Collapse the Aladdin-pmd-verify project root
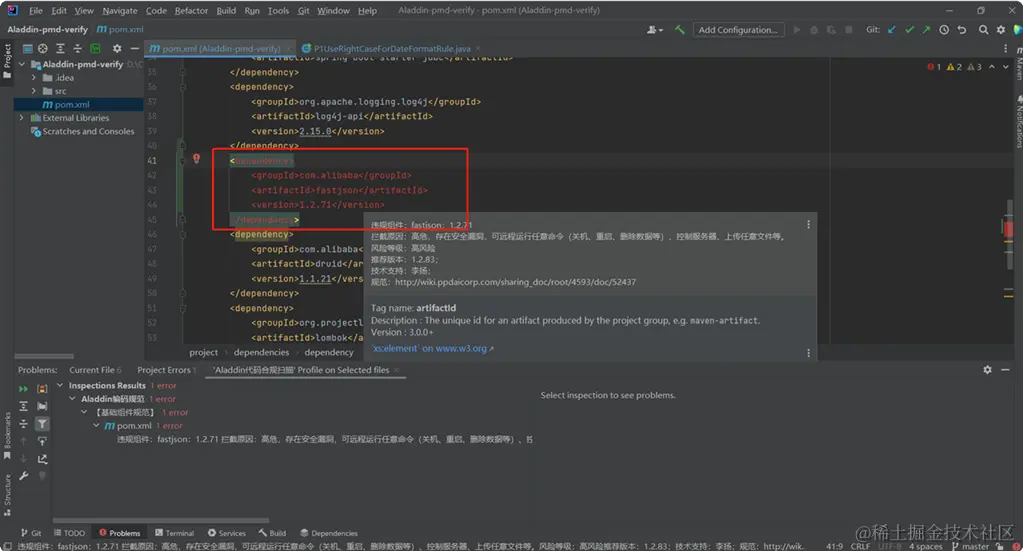Image resolution: width=1023 pixels, height=551 pixels. click(22, 65)
